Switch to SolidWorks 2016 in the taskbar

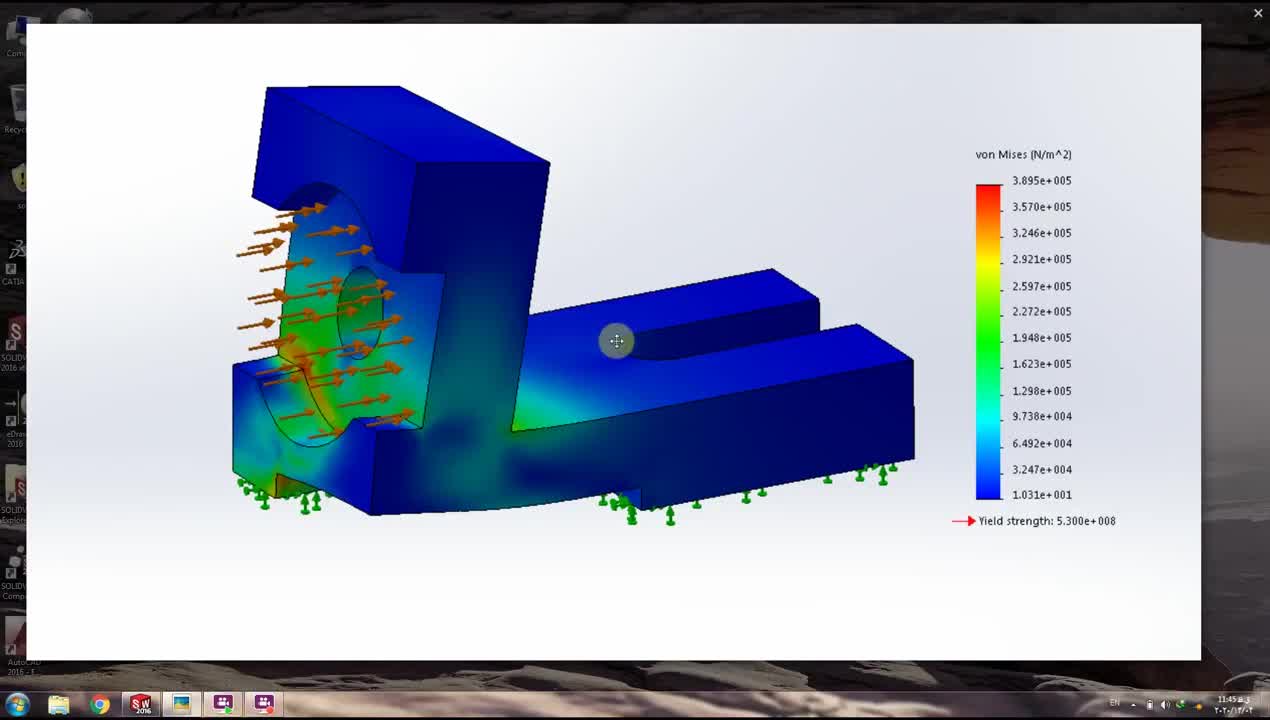tap(141, 704)
